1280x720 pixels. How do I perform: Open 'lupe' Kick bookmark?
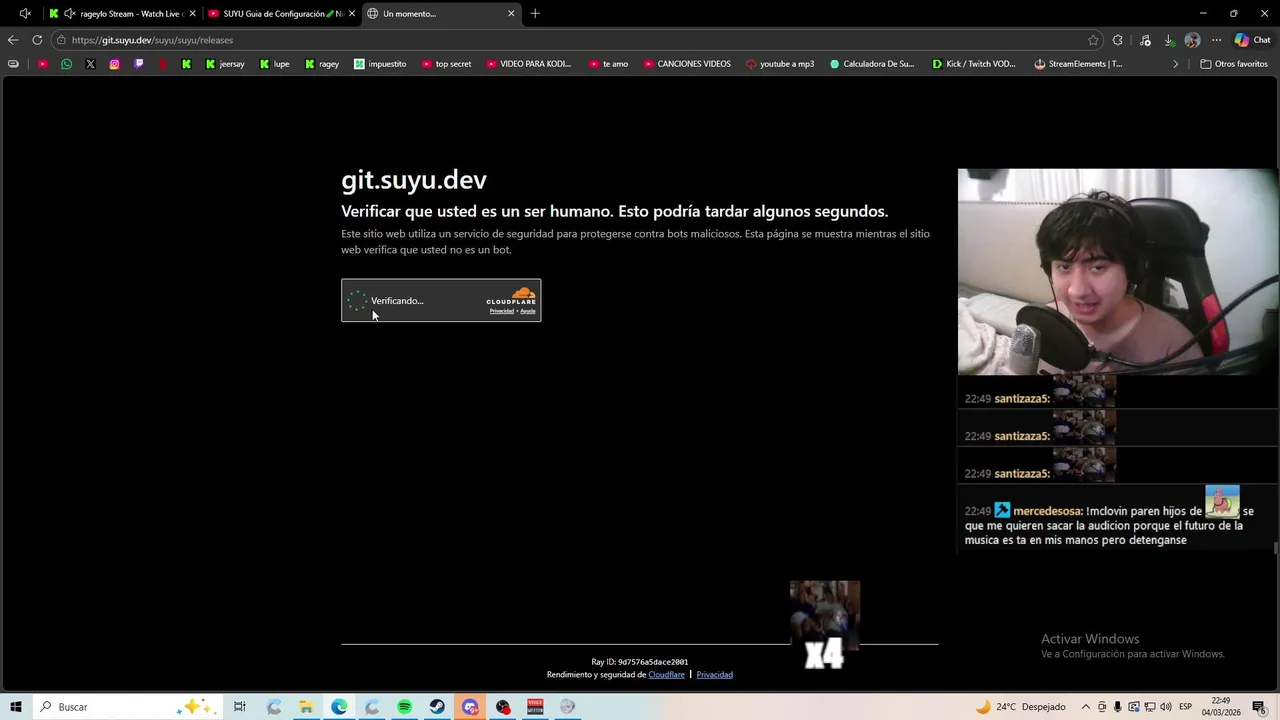(x=275, y=64)
